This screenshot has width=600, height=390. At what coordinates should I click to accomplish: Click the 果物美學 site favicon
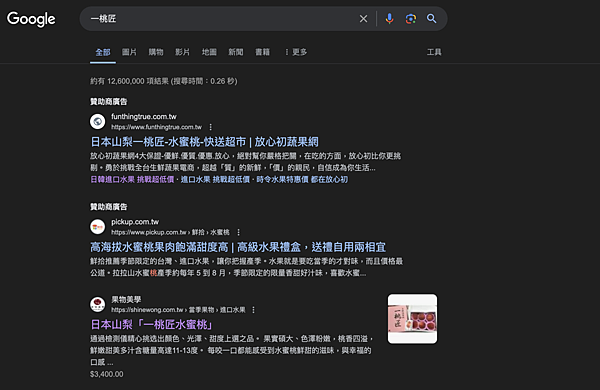98,304
